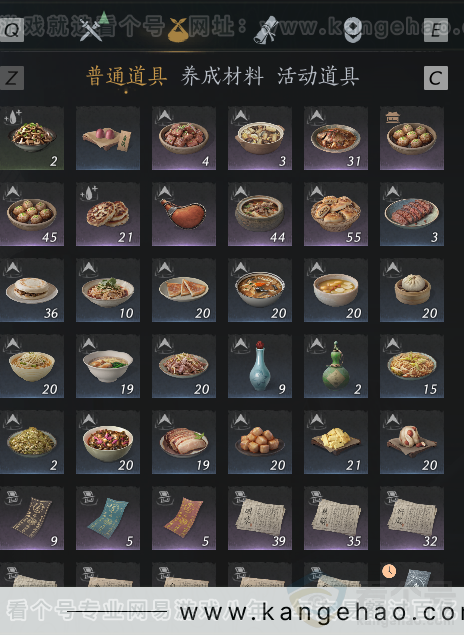This screenshot has height=636, width=464.
Task: Switch to the 养成材料 tab
Action: tap(222, 76)
